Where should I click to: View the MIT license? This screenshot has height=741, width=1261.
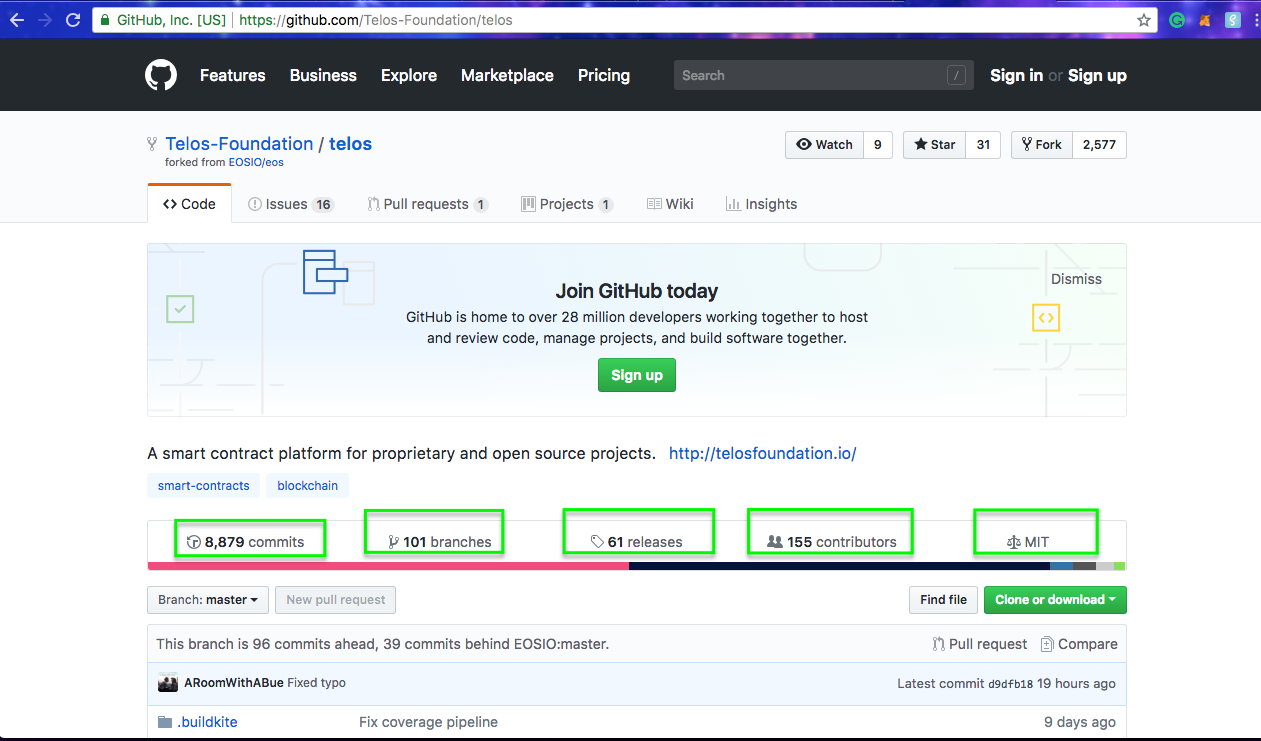coord(1028,542)
